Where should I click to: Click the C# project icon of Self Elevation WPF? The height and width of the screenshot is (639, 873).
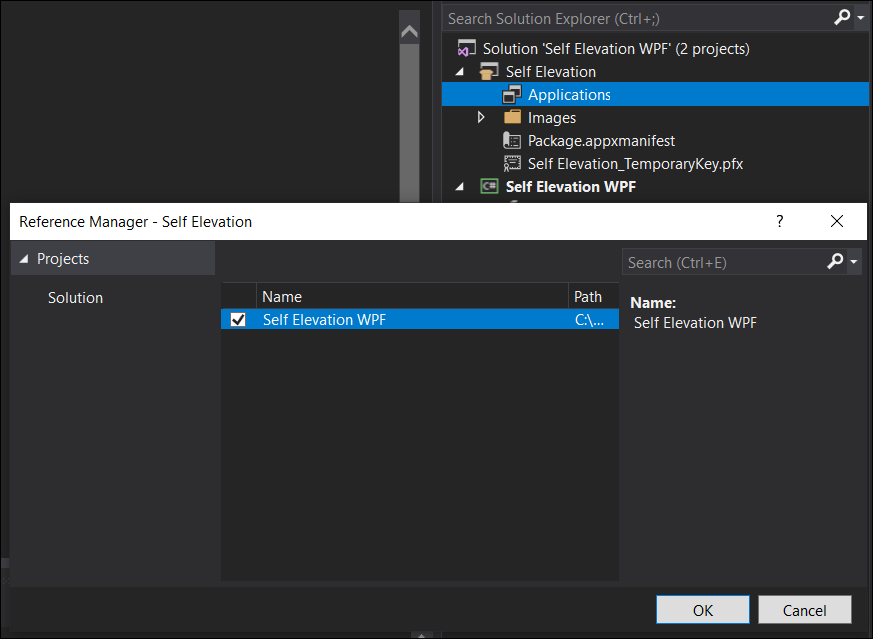[489, 186]
